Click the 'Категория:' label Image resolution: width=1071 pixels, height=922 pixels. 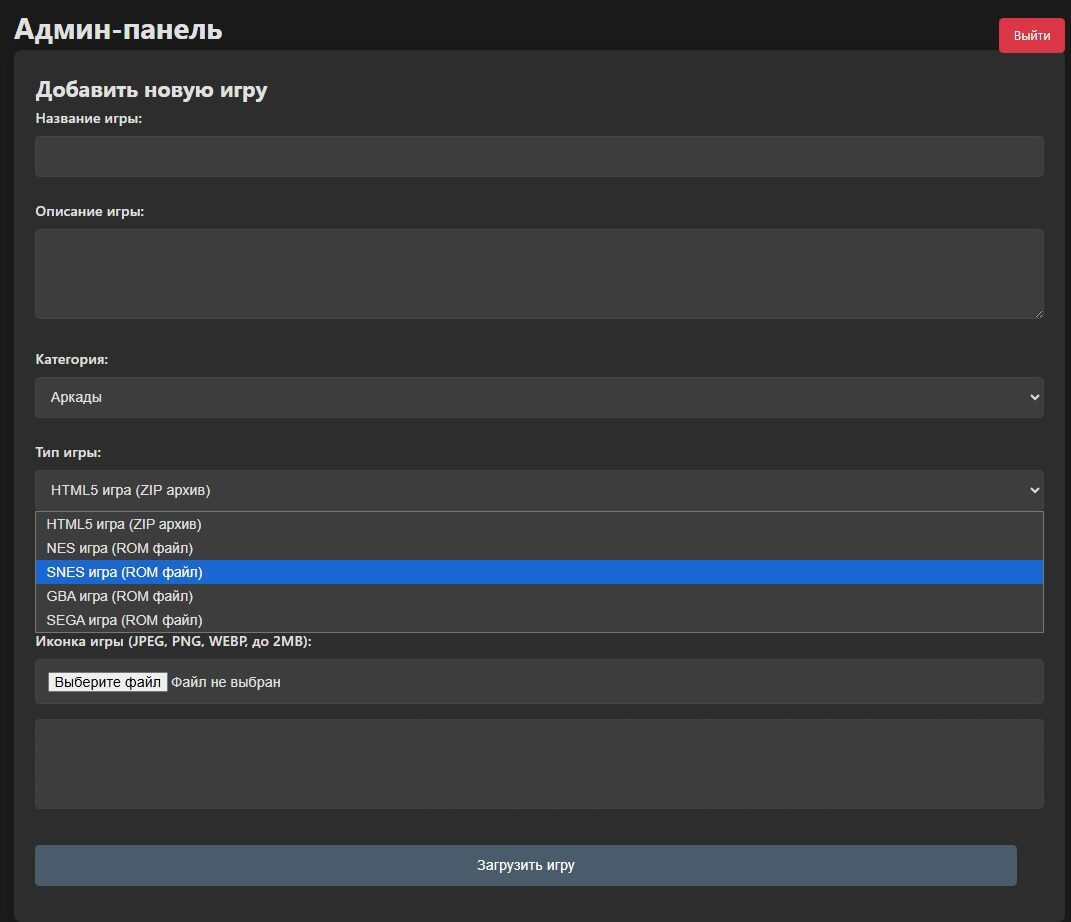click(72, 359)
